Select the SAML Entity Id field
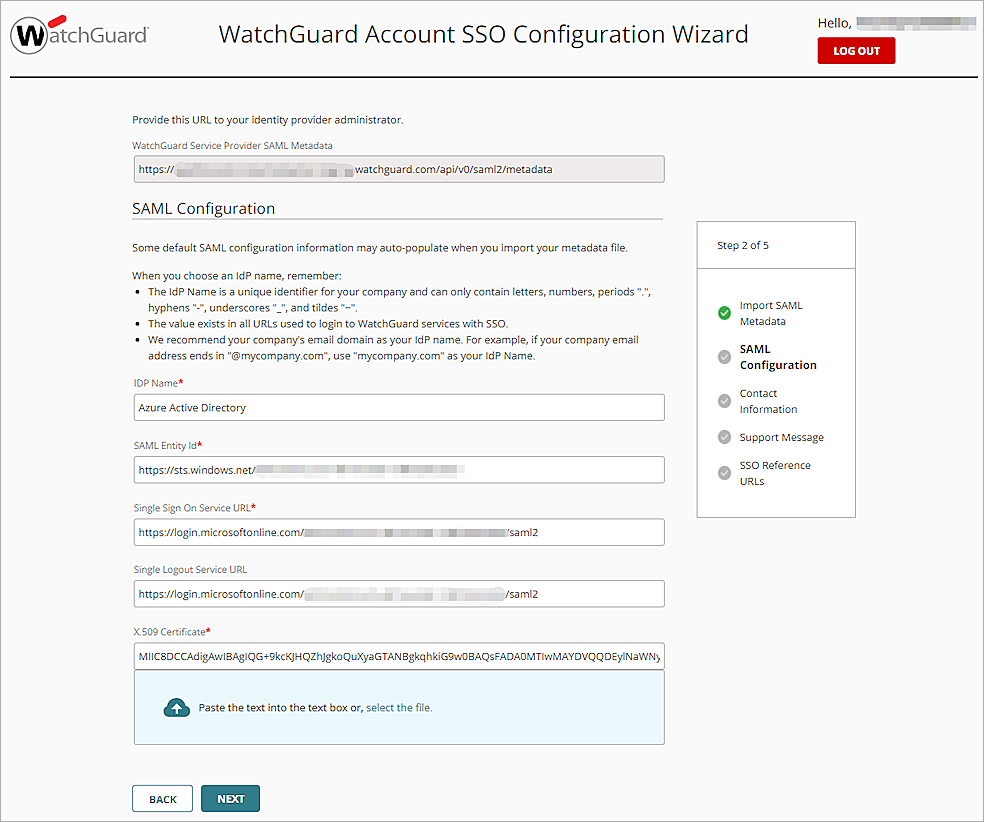 pos(399,469)
